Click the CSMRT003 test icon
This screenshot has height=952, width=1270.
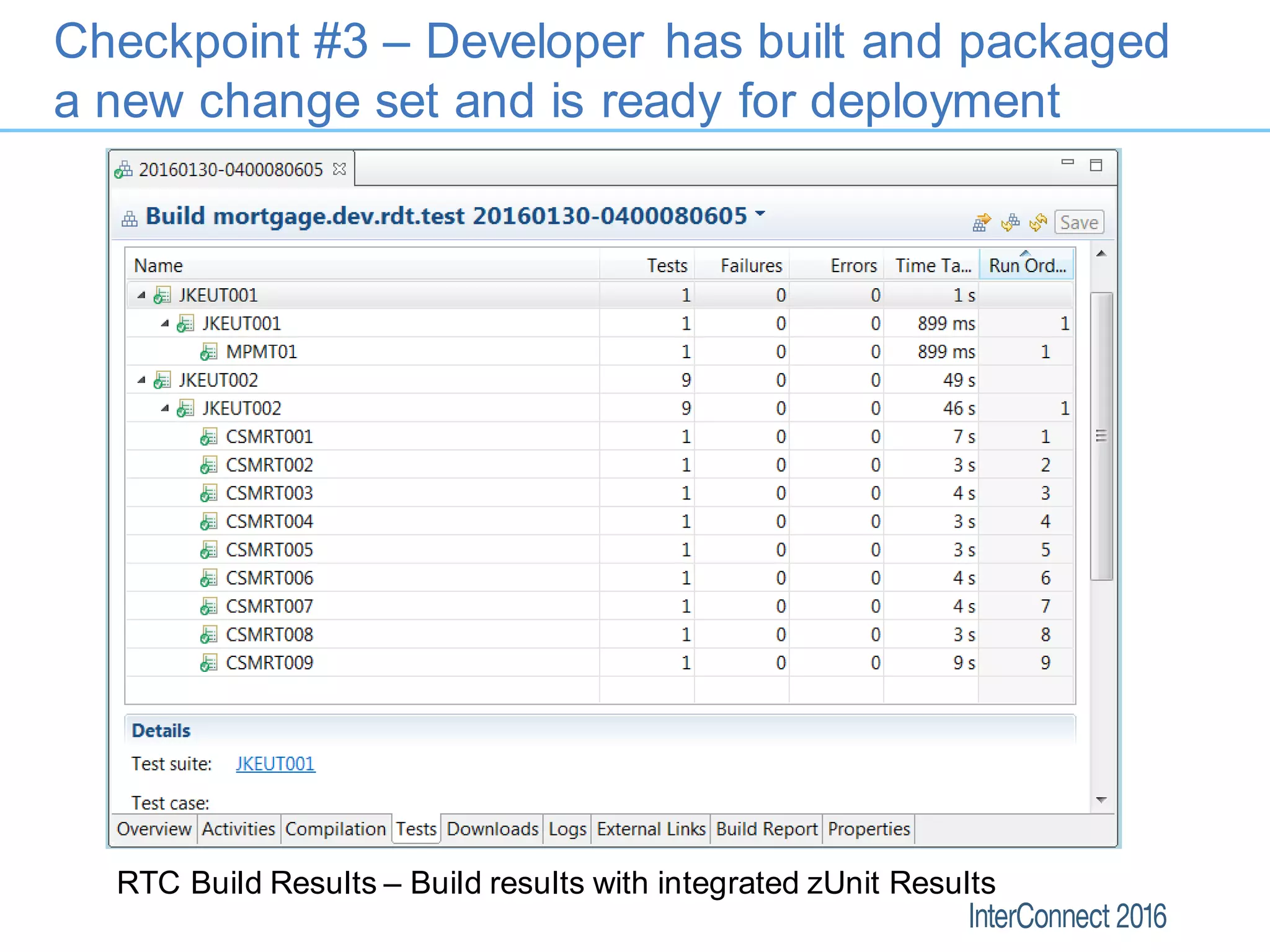coord(209,493)
